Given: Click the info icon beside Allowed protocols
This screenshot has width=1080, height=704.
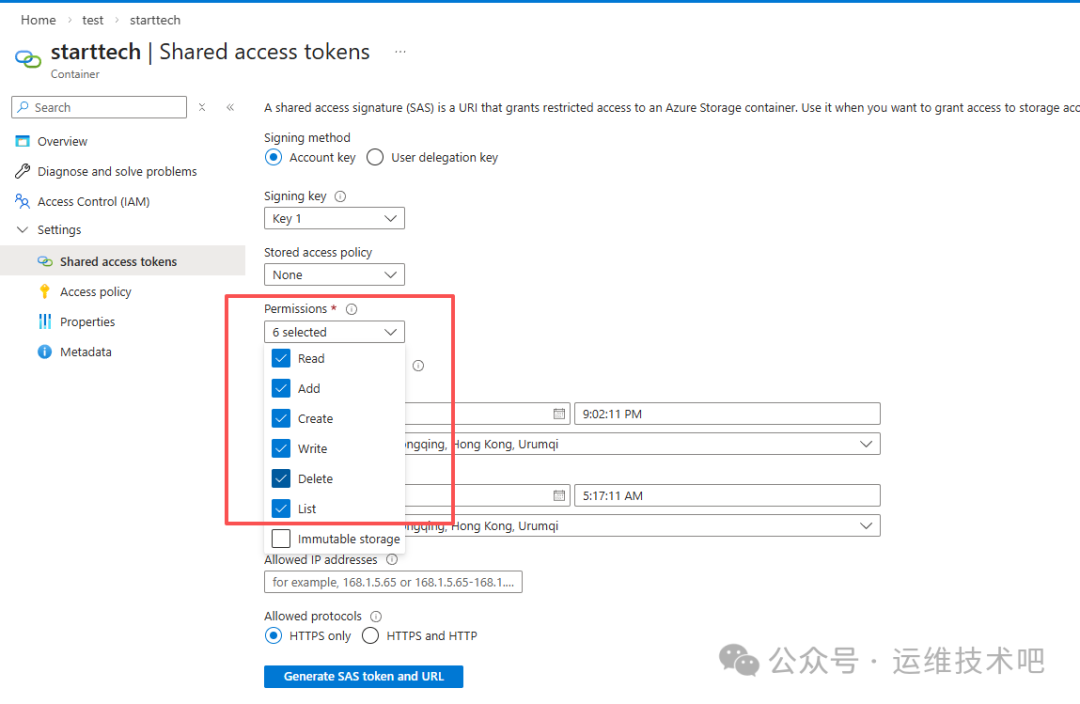Looking at the screenshot, I should coord(376,617).
